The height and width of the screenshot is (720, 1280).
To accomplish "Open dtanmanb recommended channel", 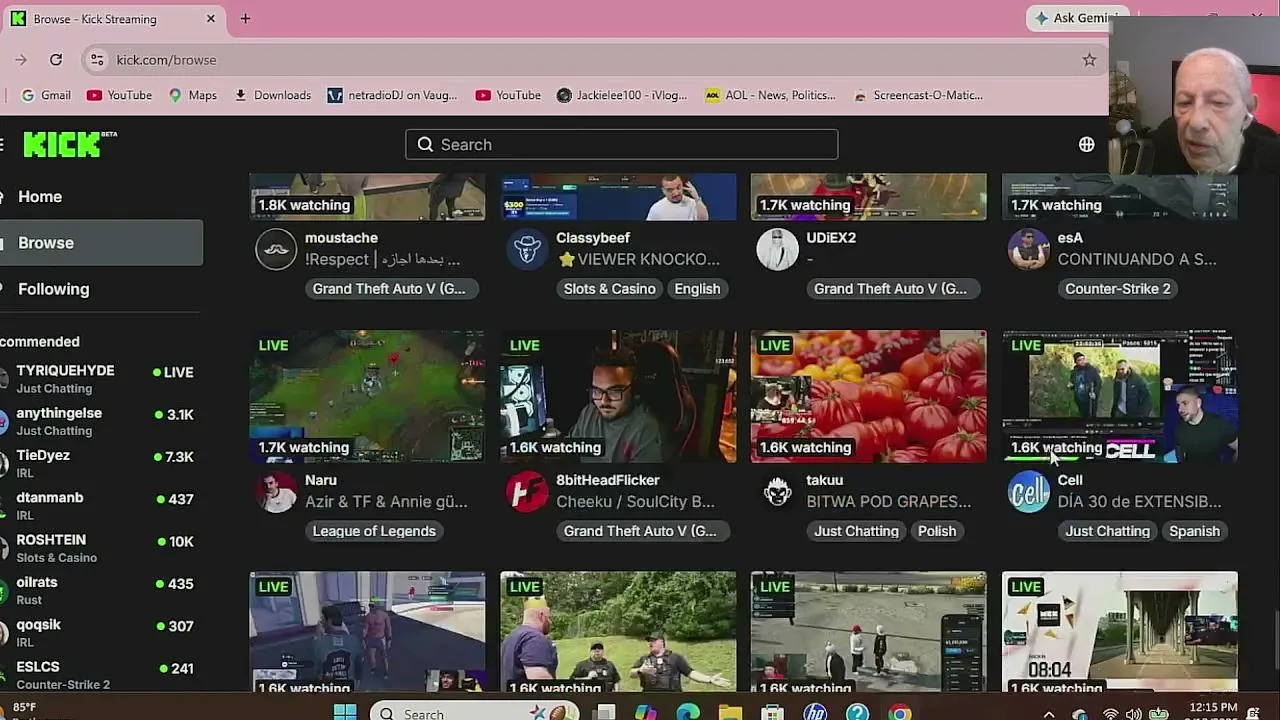I will 101,505.
